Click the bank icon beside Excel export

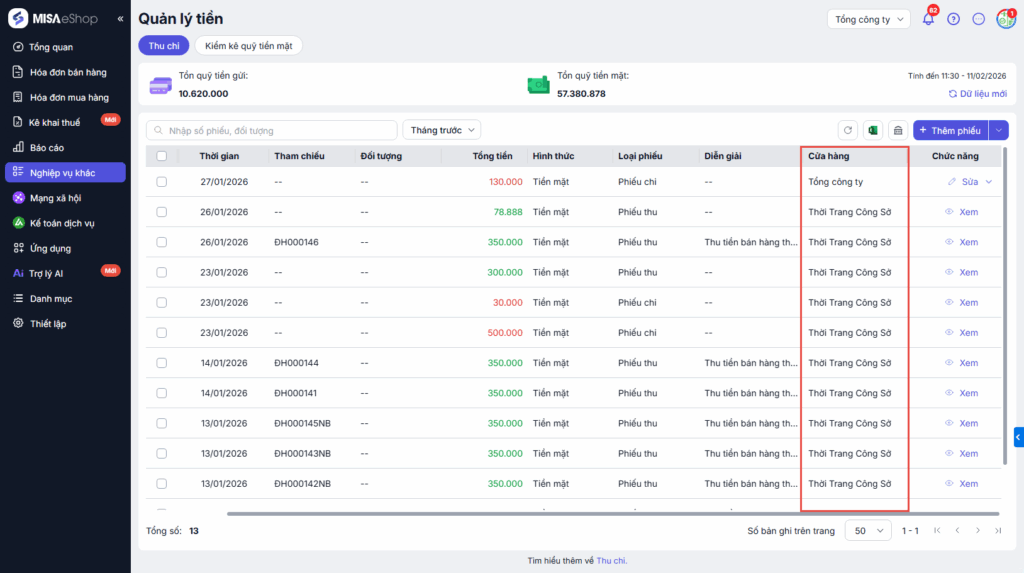pos(897,130)
